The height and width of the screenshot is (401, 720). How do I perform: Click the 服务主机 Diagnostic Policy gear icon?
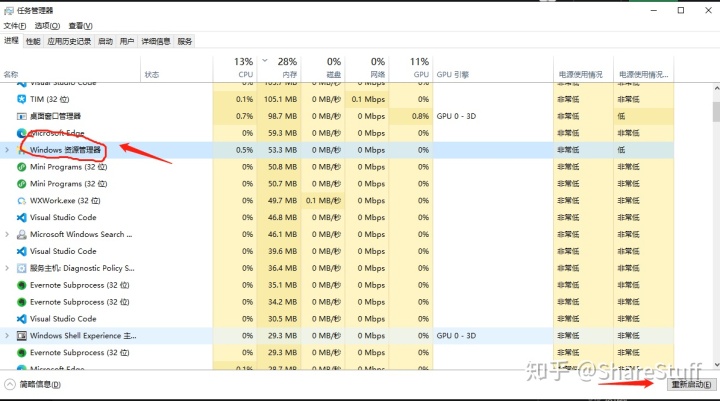tap(22, 268)
